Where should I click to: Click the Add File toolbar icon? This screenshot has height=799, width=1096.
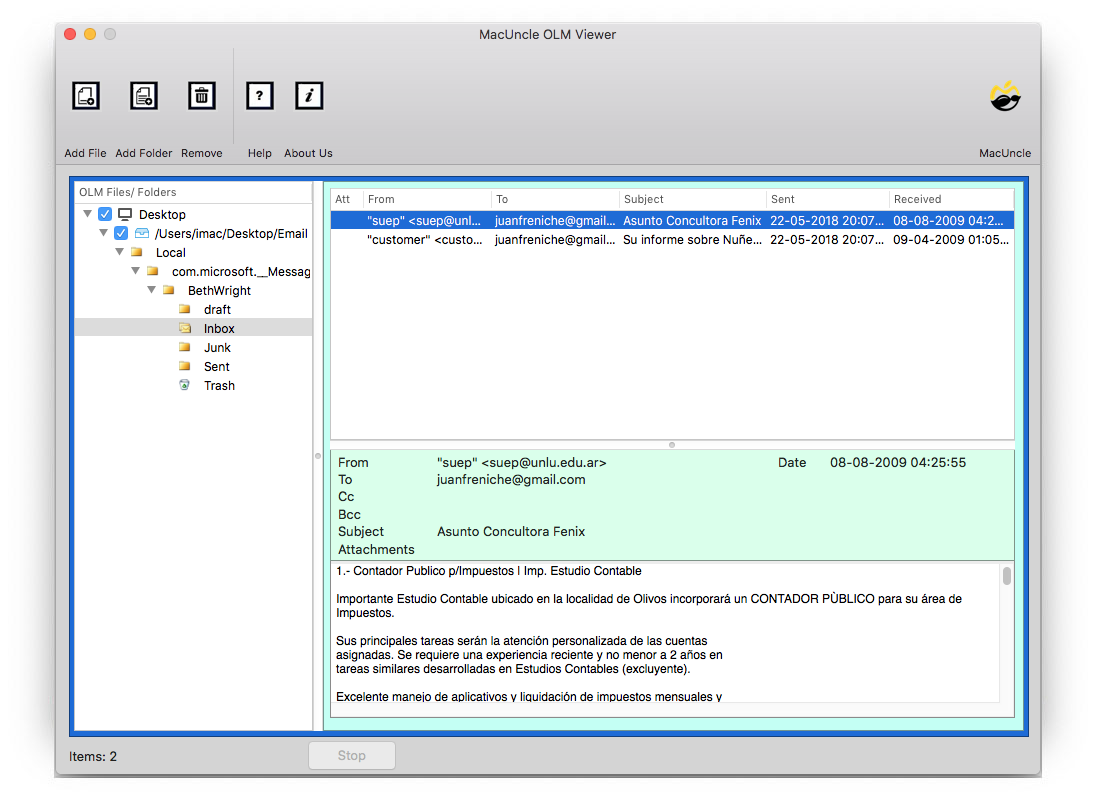tap(85, 95)
